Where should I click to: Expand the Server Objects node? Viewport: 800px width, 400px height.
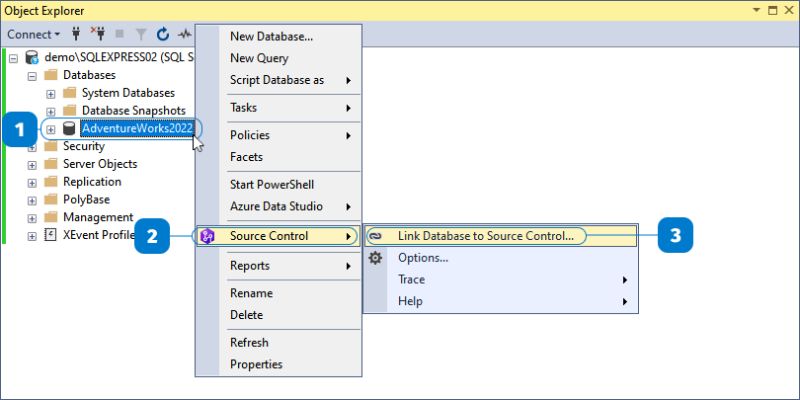click(x=32, y=165)
